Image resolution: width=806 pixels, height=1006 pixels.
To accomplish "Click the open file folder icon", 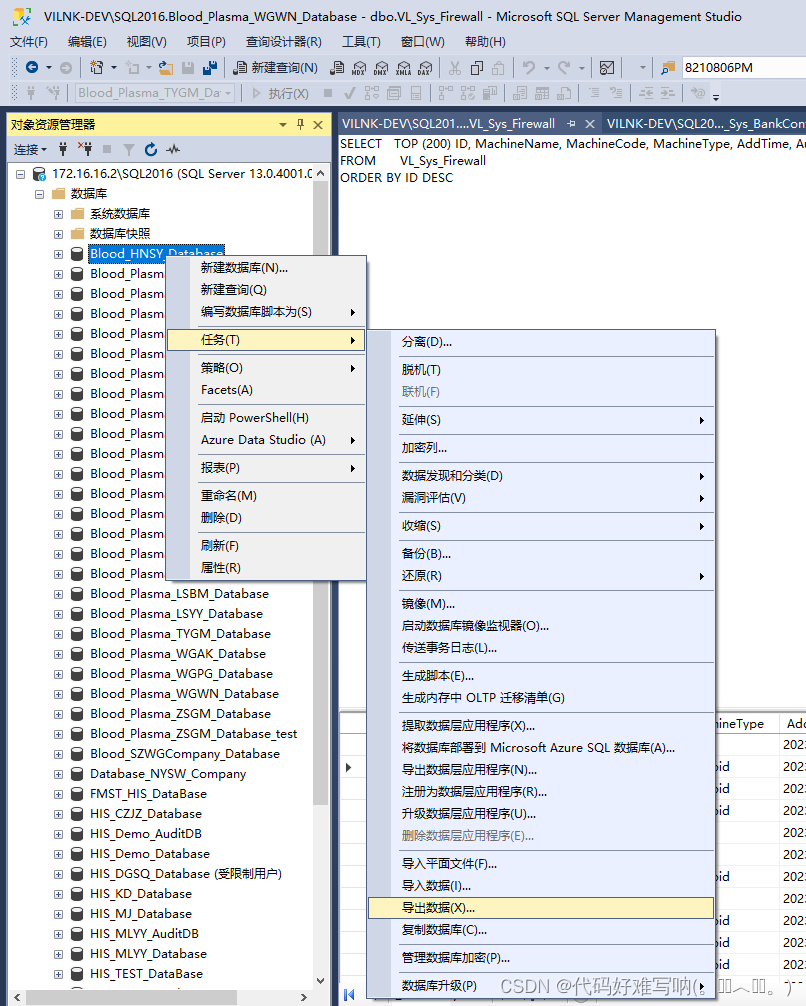I will tap(166, 67).
